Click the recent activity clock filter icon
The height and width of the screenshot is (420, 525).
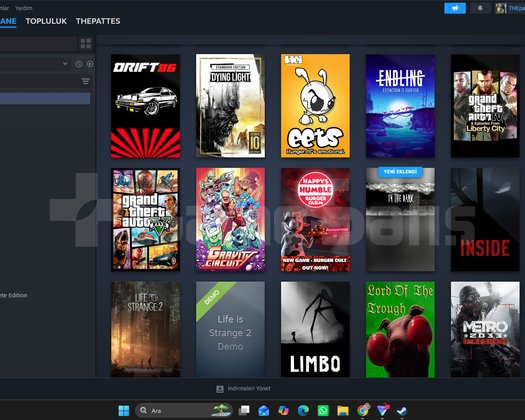pos(79,64)
